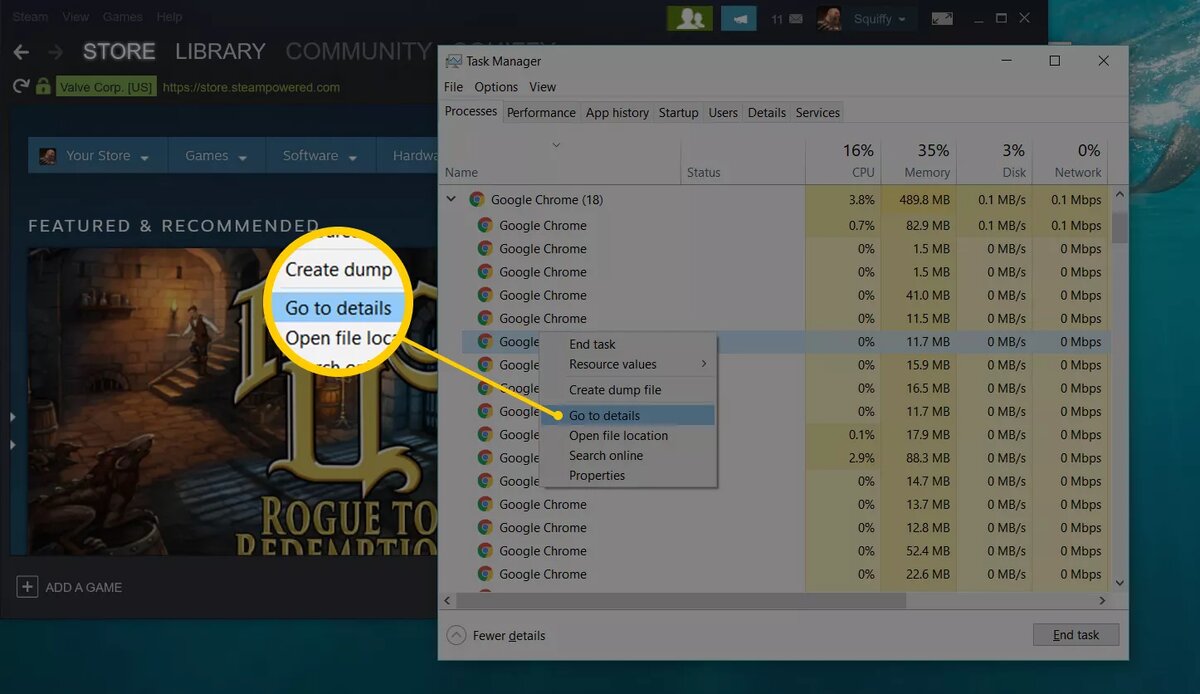Sort processes by Memory column header
Image resolution: width=1200 pixels, height=694 pixels.
(918, 160)
